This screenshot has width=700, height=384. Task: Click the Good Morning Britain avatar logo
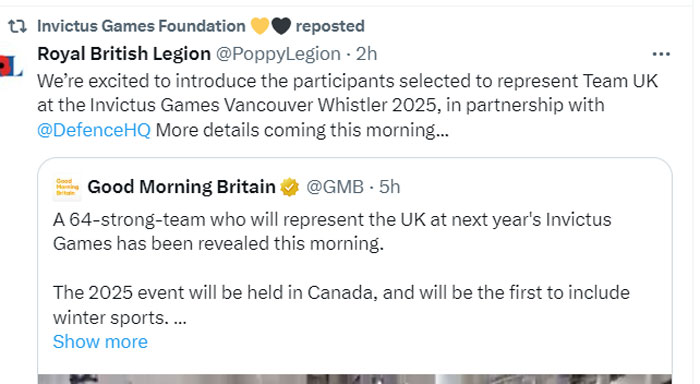[67, 187]
